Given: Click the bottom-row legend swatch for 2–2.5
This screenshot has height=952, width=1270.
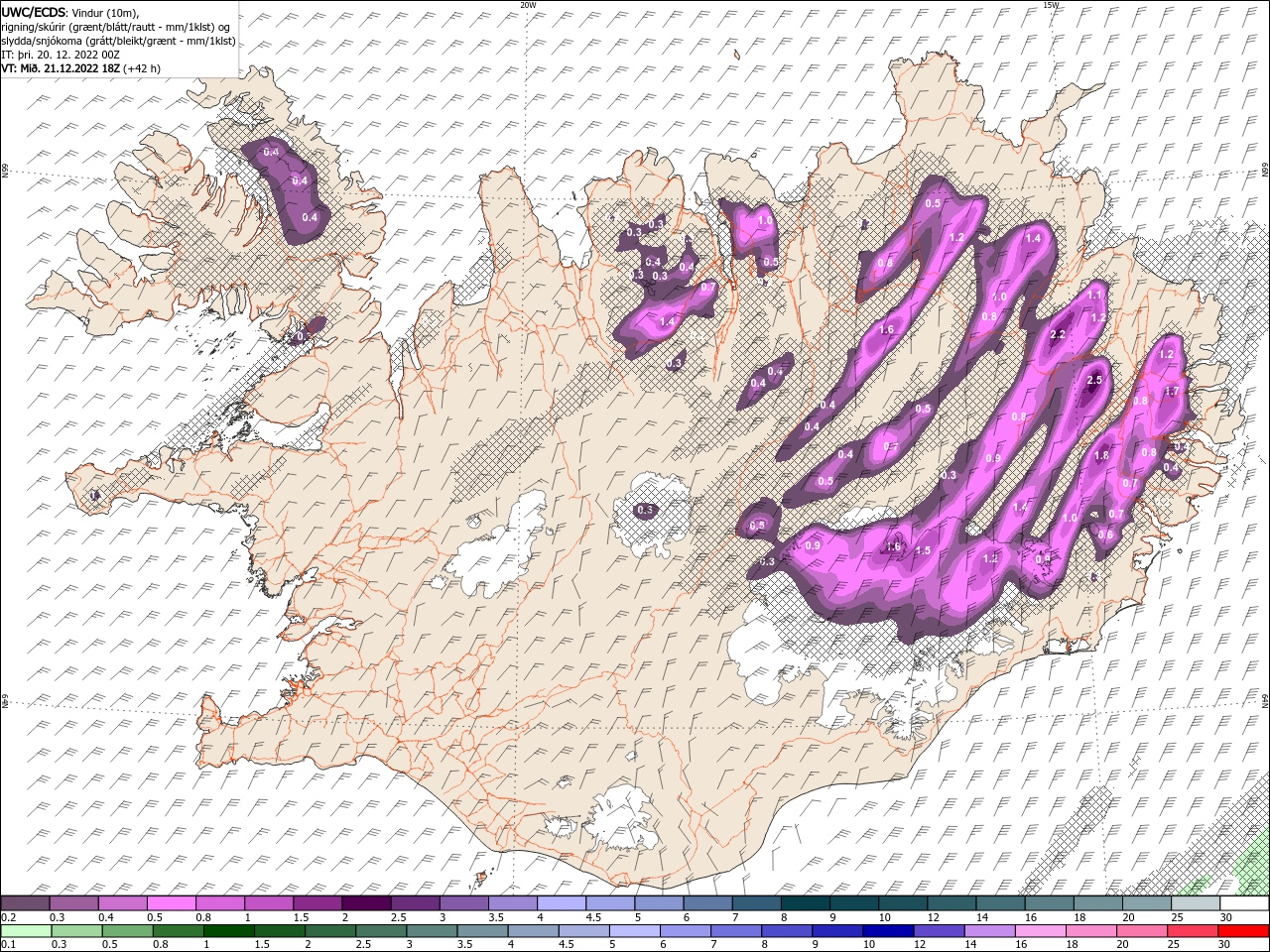Looking at the screenshot, I should pos(330,931).
